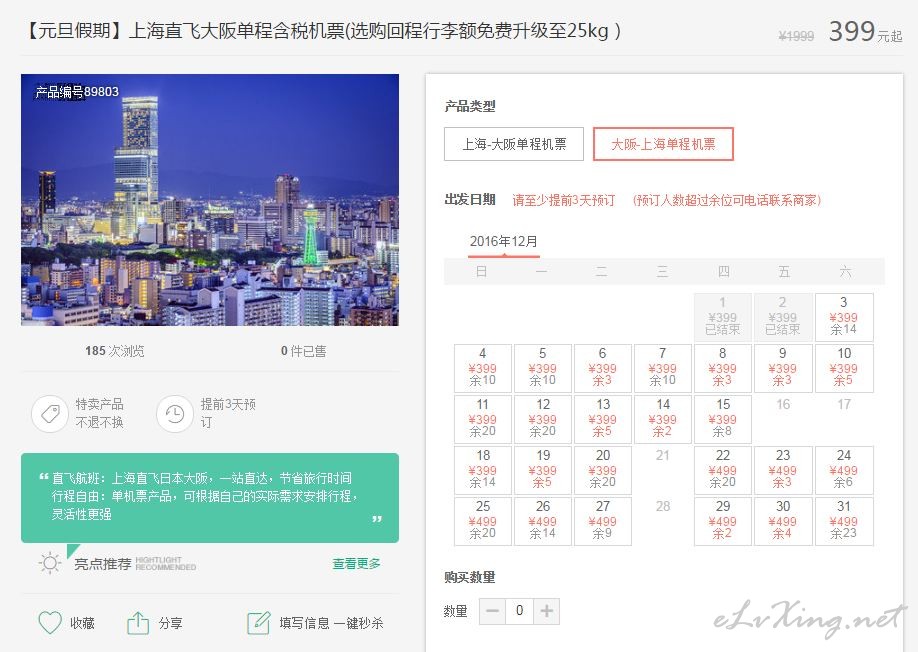918x652 pixels.
Task: Click the quantity input field showing 0
Action: 519,611
